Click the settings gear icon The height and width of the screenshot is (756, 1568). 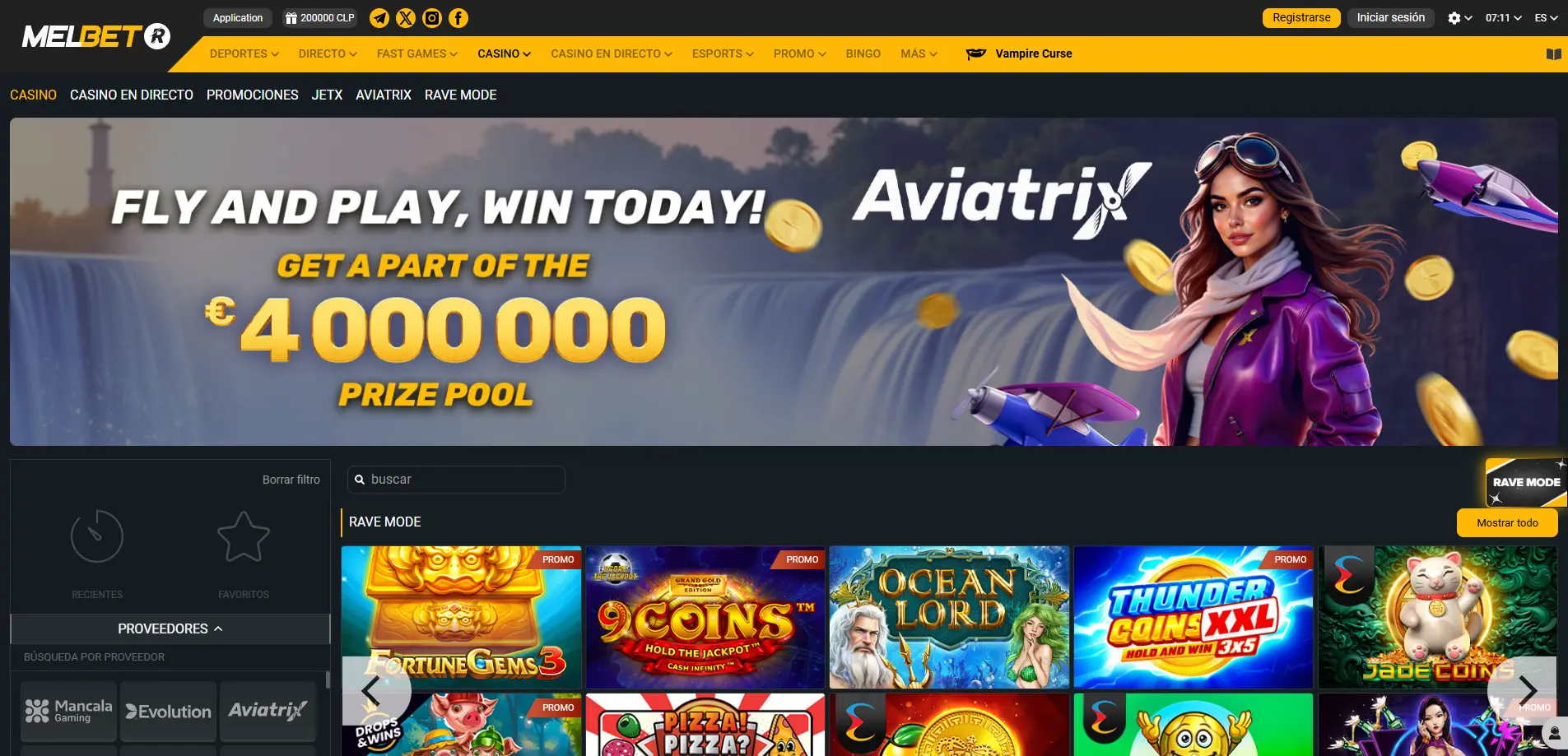tap(1454, 18)
